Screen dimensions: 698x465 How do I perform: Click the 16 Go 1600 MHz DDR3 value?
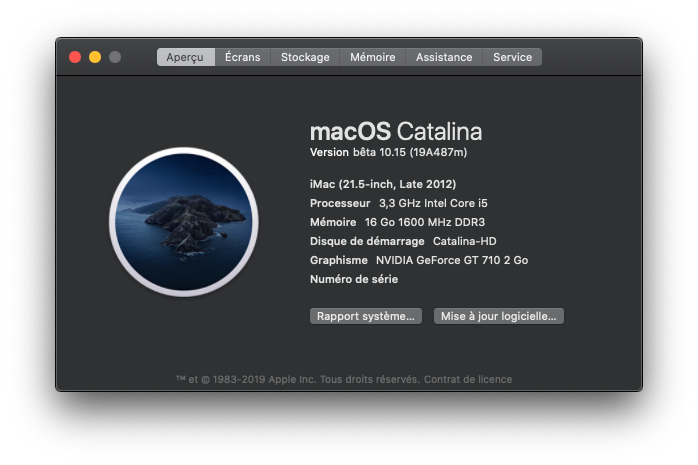[x=425, y=222]
